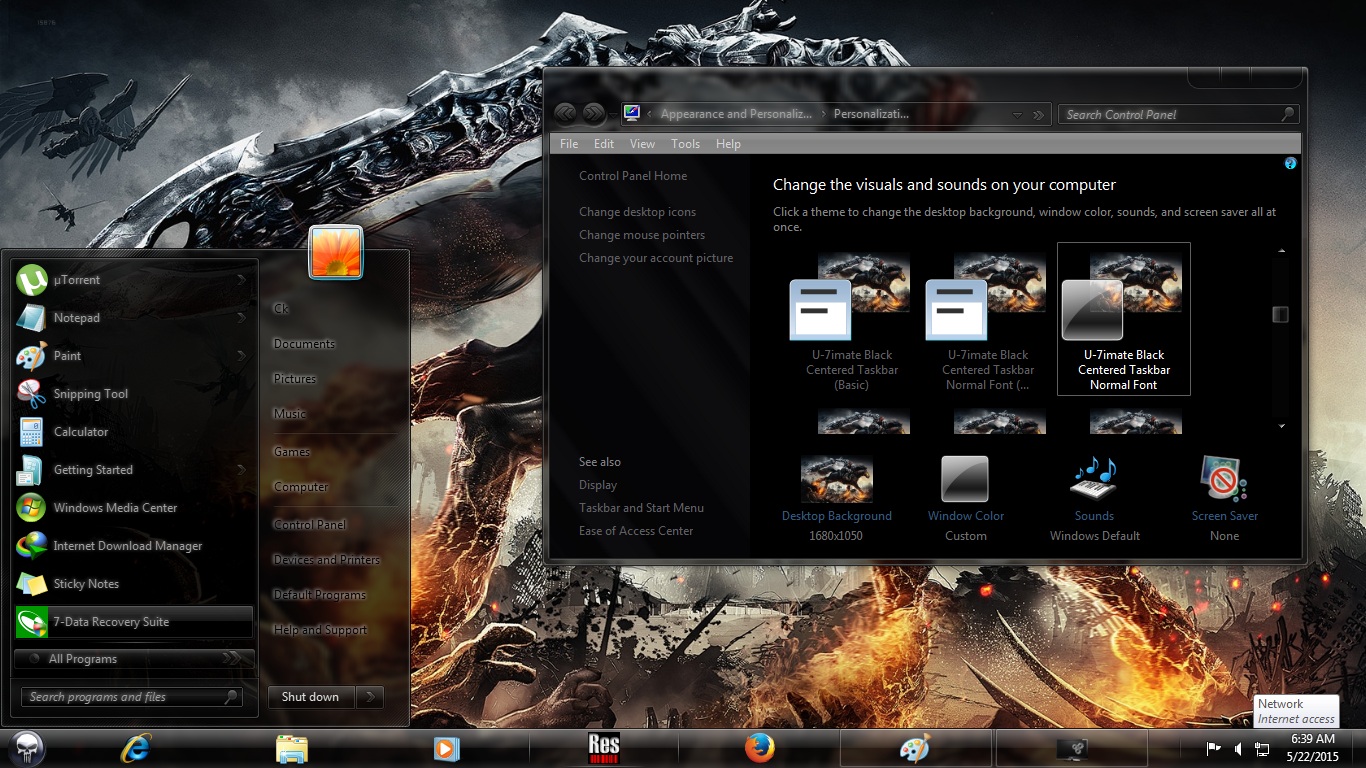Screen dimensions: 1366x768
Task: Click Change mouse pointers link
Action: tap(642, 235)
